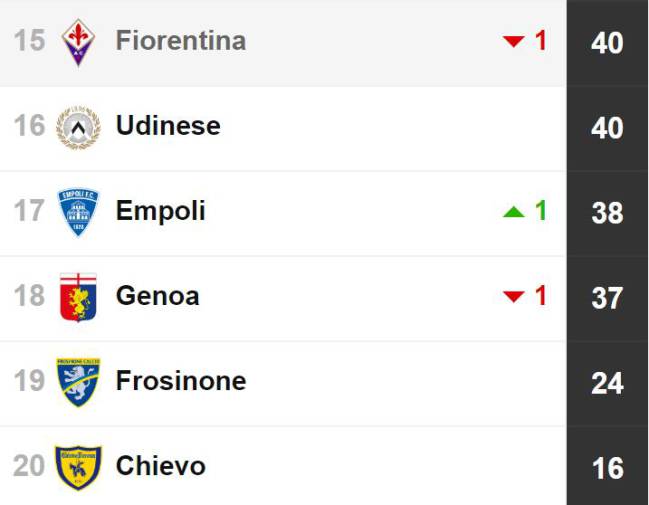Open the Fiorentina team name link

181,41
